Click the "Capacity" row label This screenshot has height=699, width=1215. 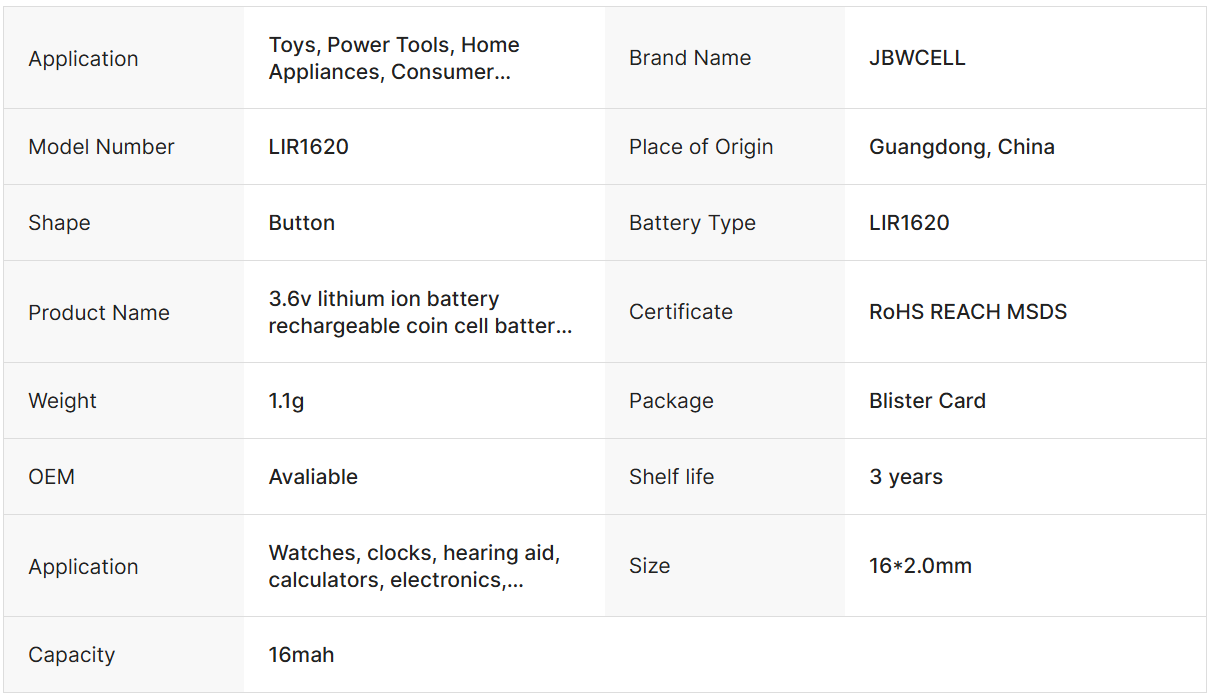(71, 655)
